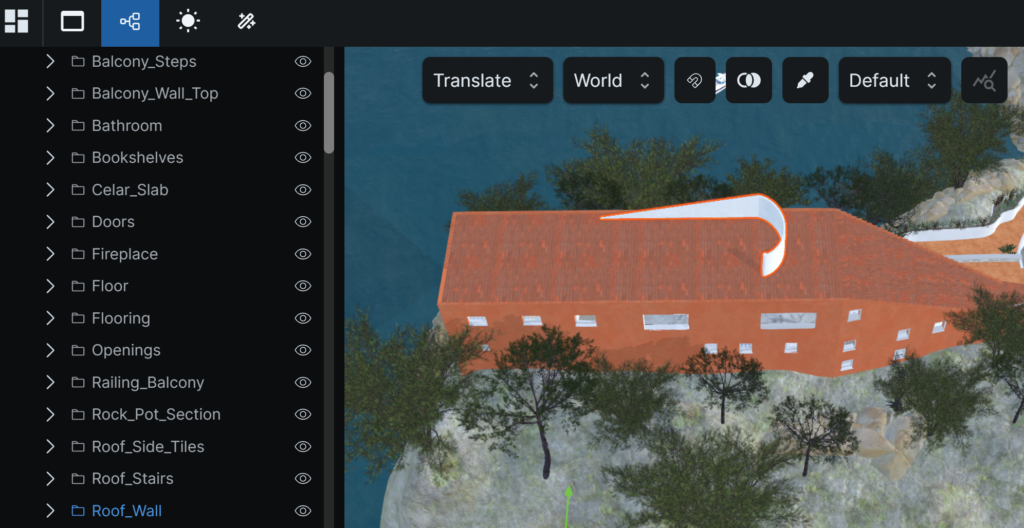Expand the Balcony_Steps folder
This screenshot has width=1024, height=528.
coord(50,61)
